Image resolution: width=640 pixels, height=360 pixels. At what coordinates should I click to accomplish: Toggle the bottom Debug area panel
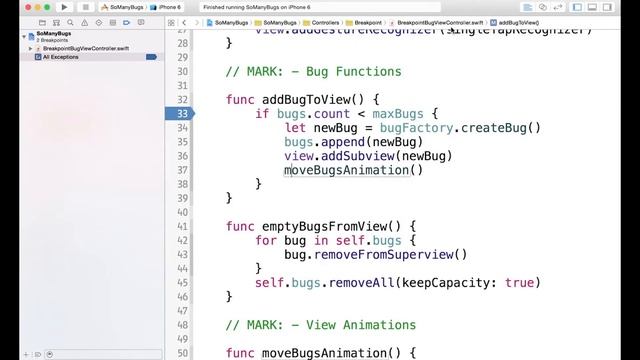[x=592, y=7]
